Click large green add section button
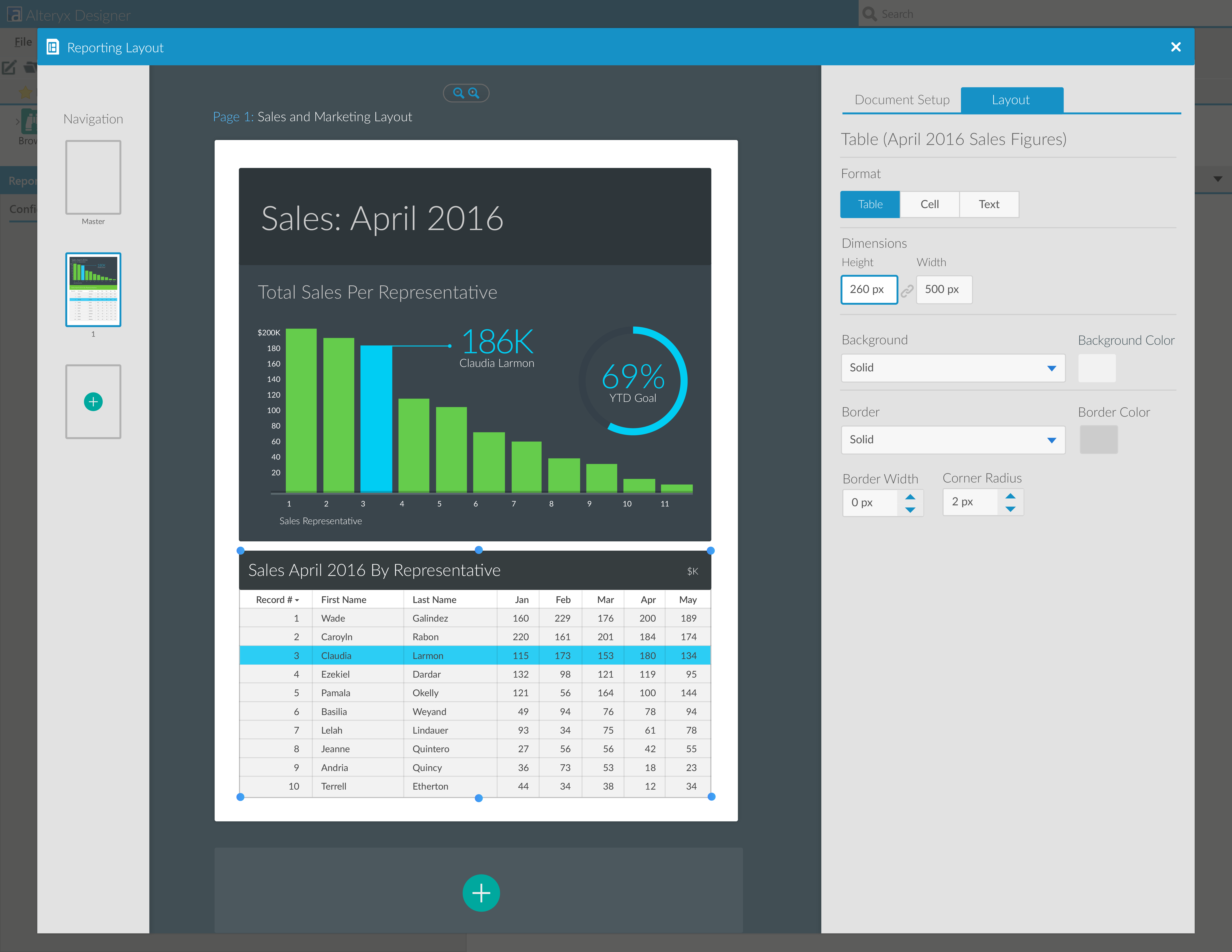Image resolution: width=1232 pixels, height=952 pixels. pos(481,893)
